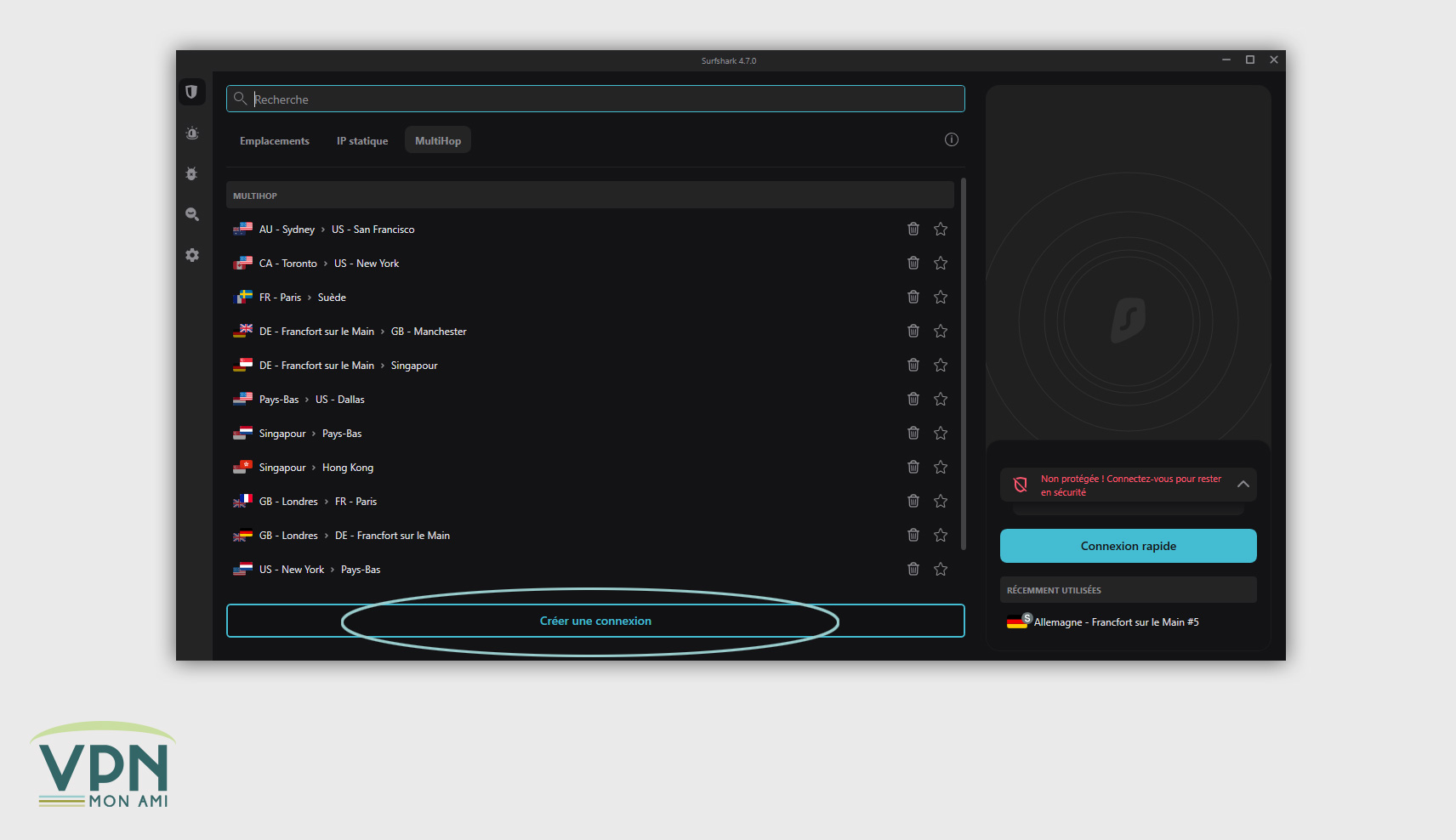Open Settings gear in sidebar

(192, 255)
